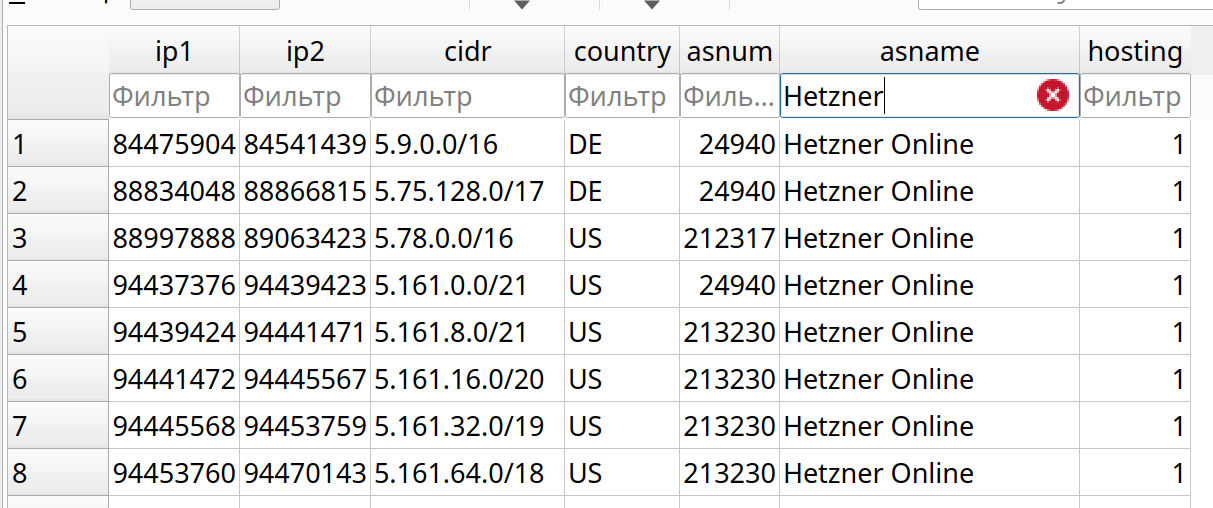Viewport: 1213px width, 508px height.
Task: Focus the country filter field
Action: pyautogui.click(x=622, y=96)
